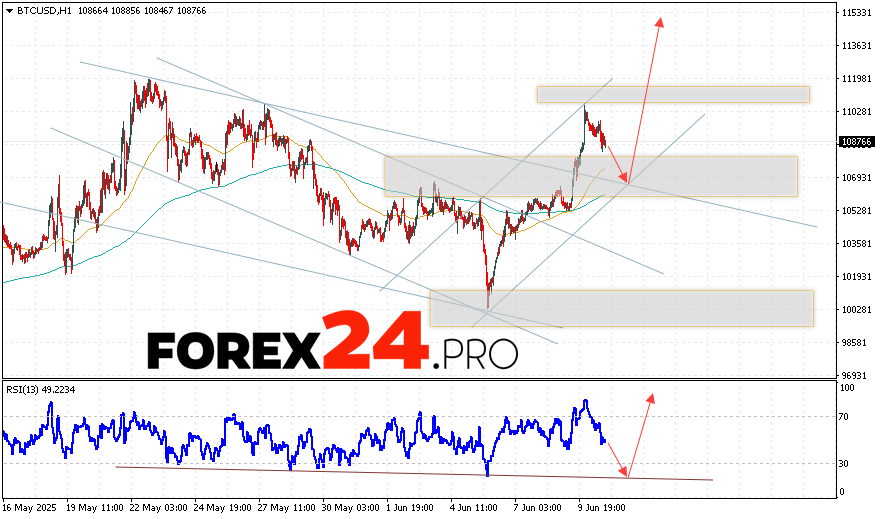Select the brown RSI trendline
Viewport: 882px width, 519px height.
(x=400, y=473)
